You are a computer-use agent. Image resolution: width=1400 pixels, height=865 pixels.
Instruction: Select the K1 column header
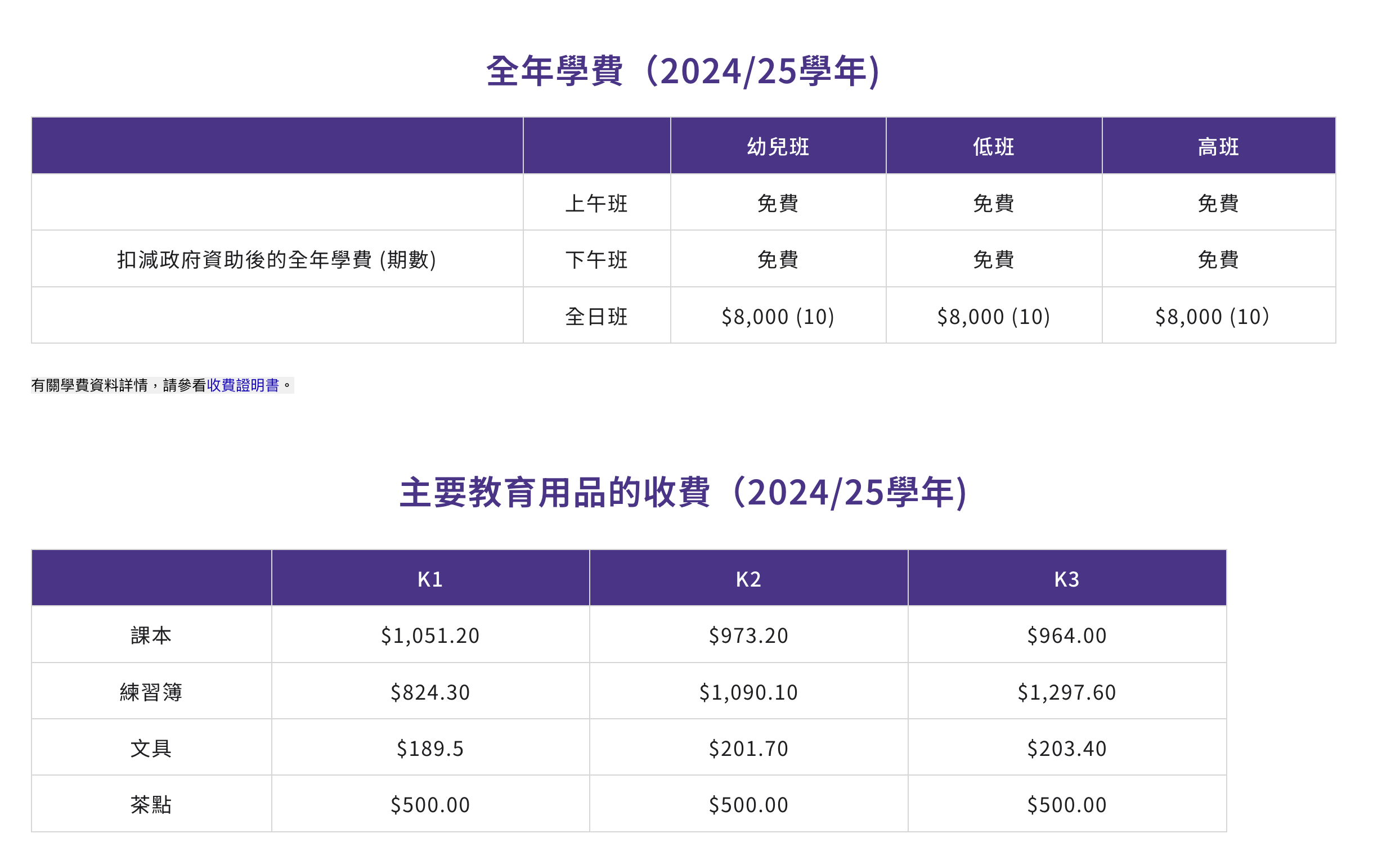point(430,579)
